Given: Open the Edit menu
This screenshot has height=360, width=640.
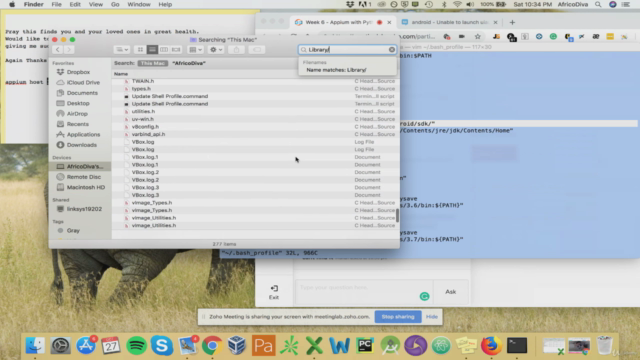Looking at the screenshot, I should [x=75, y=4].
